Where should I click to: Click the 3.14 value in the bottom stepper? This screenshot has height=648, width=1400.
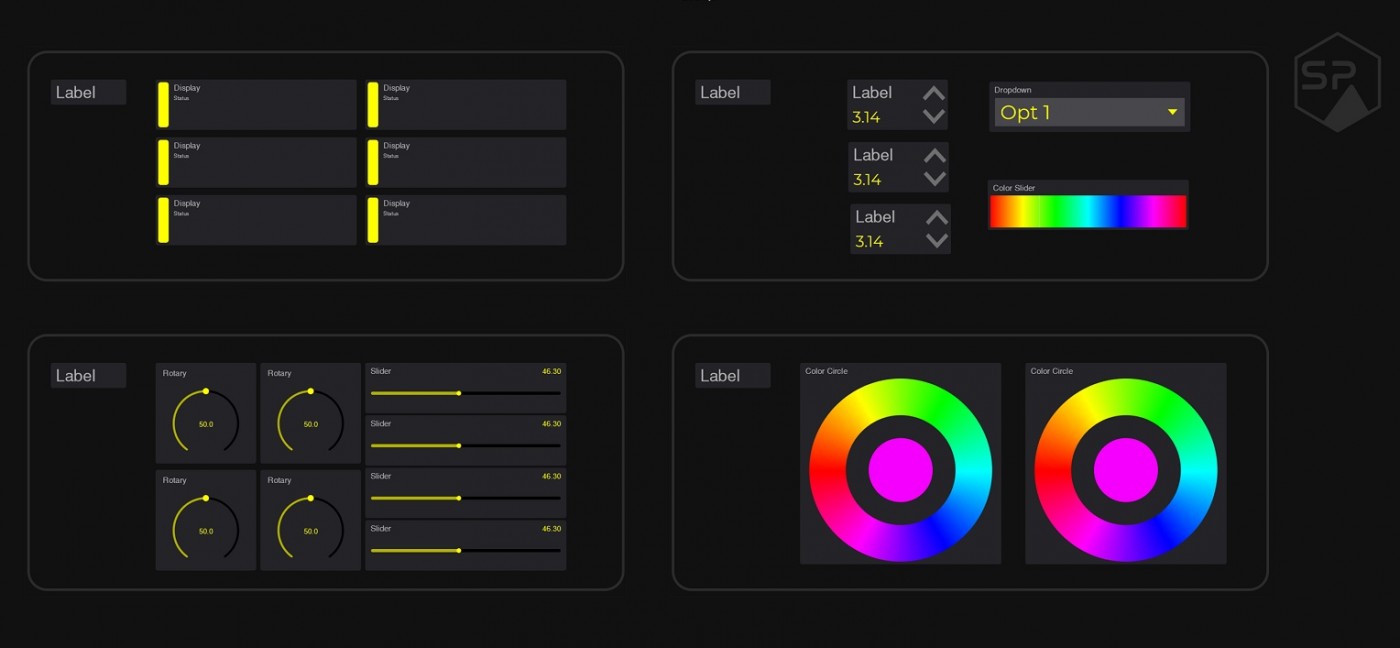pos(869,242)
